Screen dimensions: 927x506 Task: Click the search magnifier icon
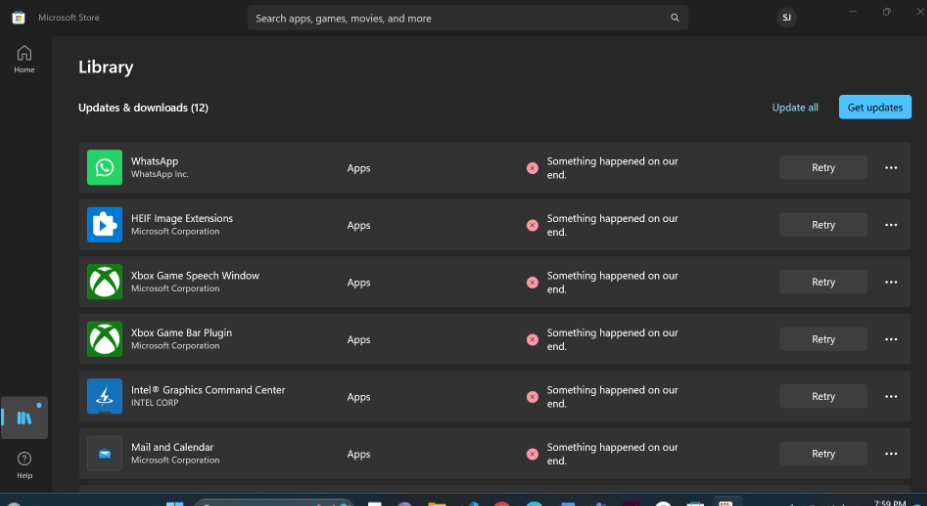675,18
